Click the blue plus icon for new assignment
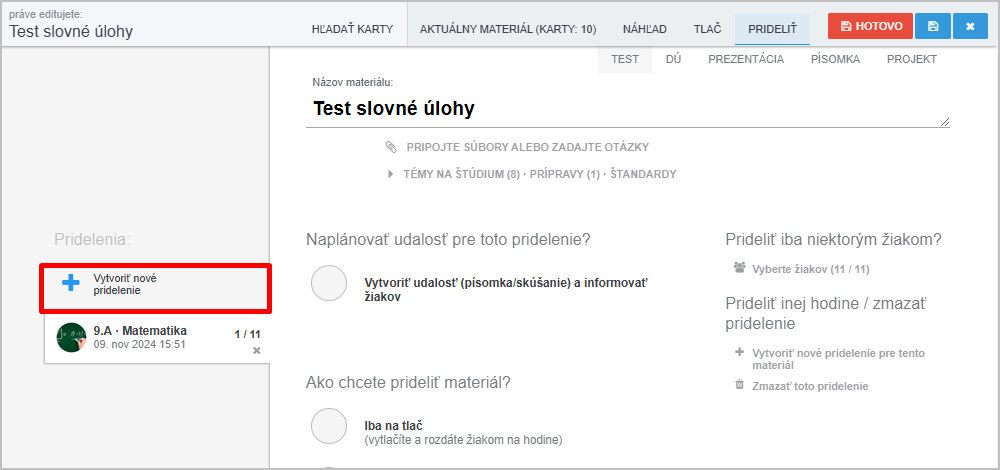Viewport: 1000px width, 470px height. click(71, 283)
